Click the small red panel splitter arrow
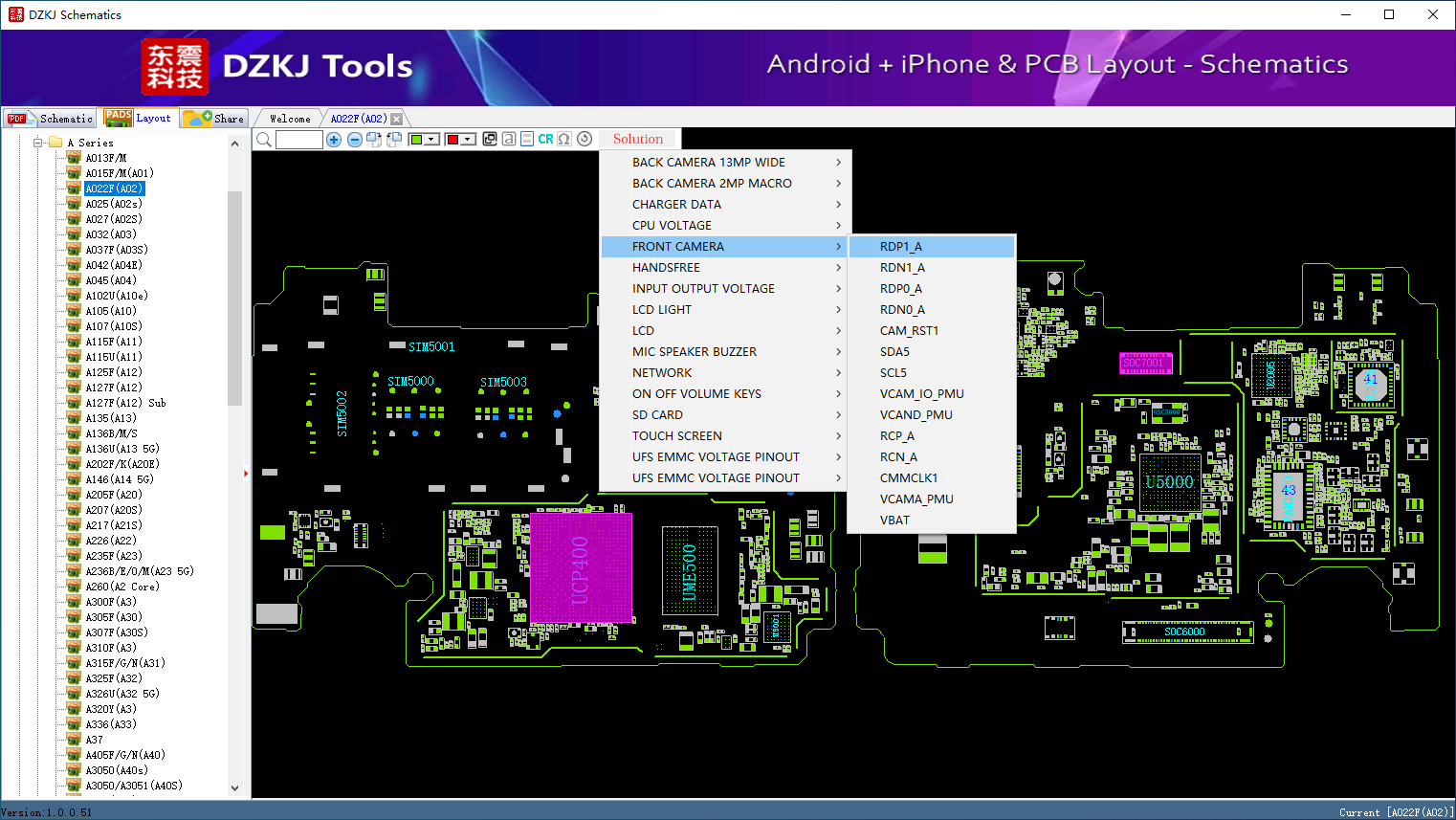 pos(246,473)
